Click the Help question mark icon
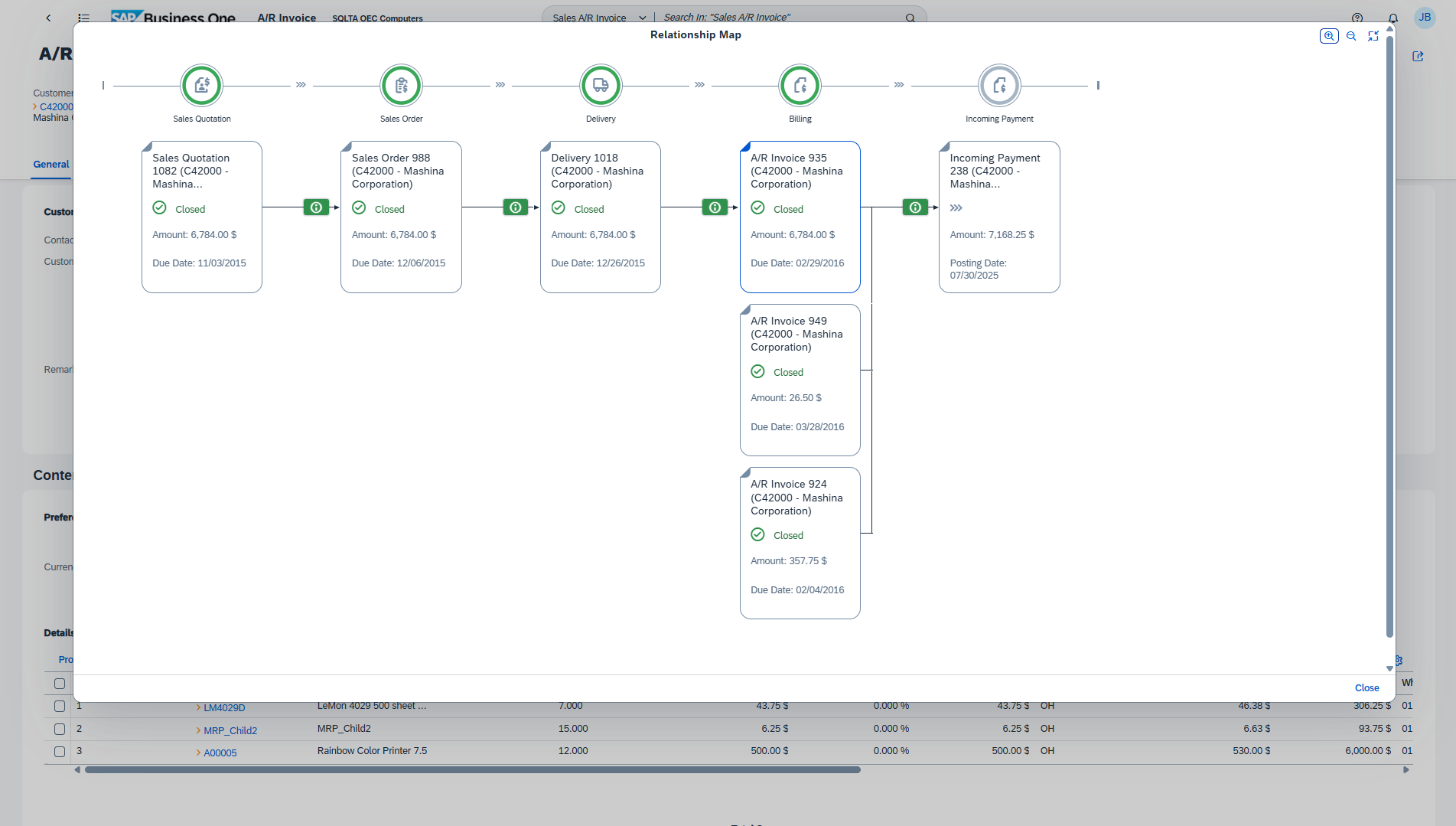This screenshot has height=826, width=1456. [1357, 18]
